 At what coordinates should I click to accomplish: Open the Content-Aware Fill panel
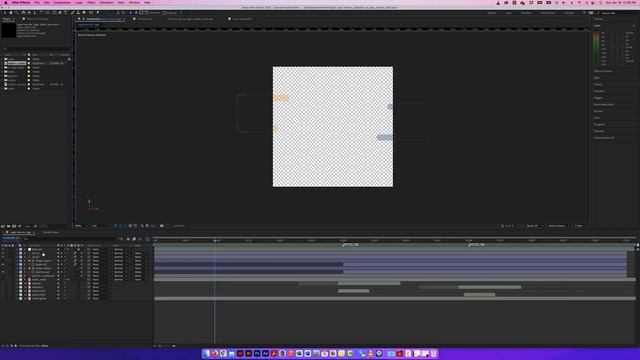pos(604,138)
